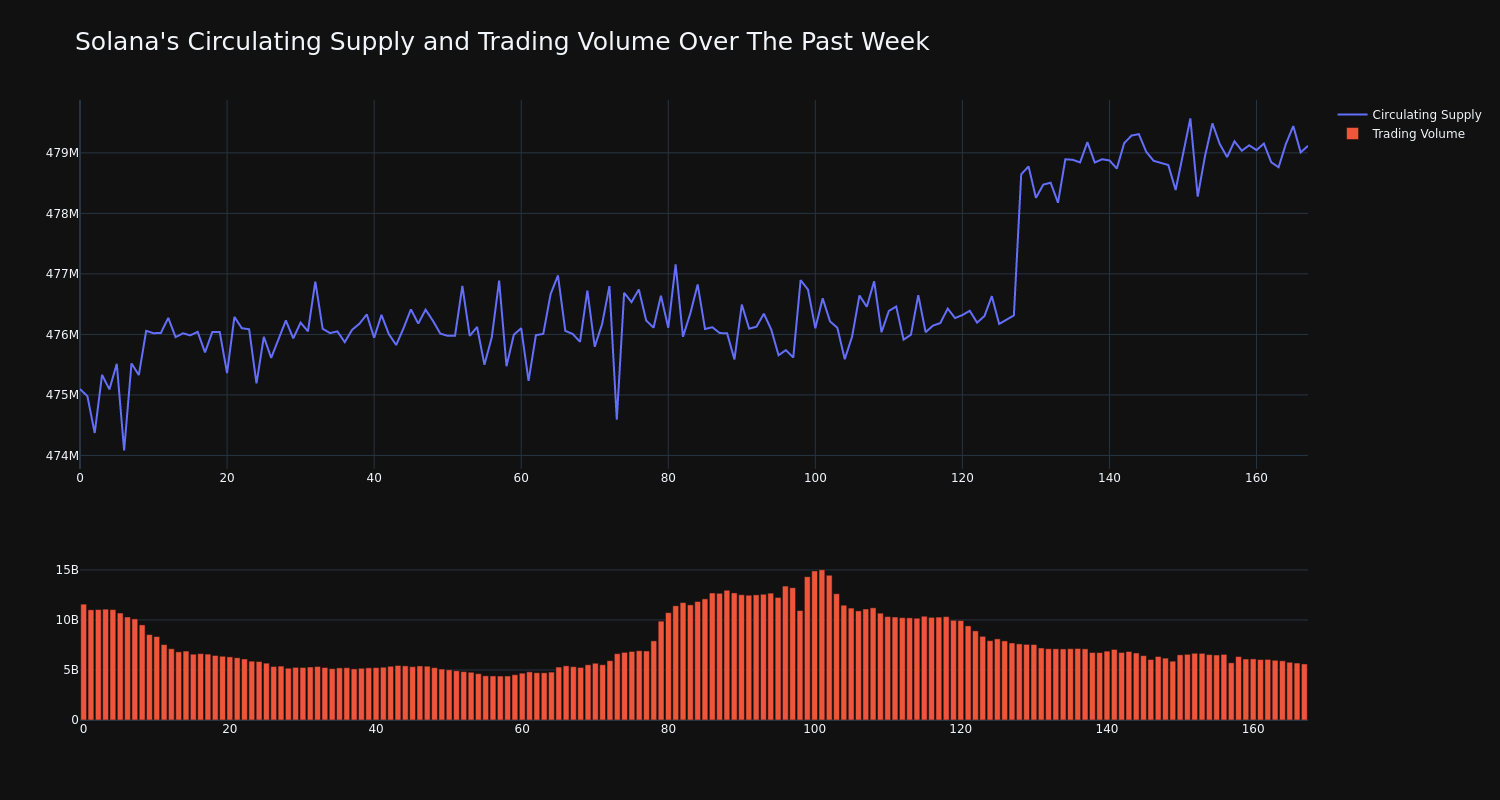Click the first volume bar at index 0
Viewport: 1500px width, 800px height.
(x=84, y=662)
